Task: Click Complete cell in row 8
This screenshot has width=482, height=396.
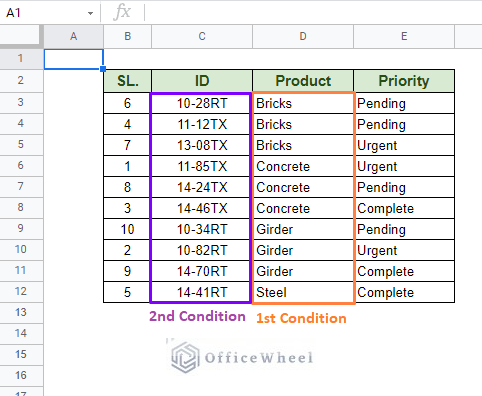Action: [404, 208]
